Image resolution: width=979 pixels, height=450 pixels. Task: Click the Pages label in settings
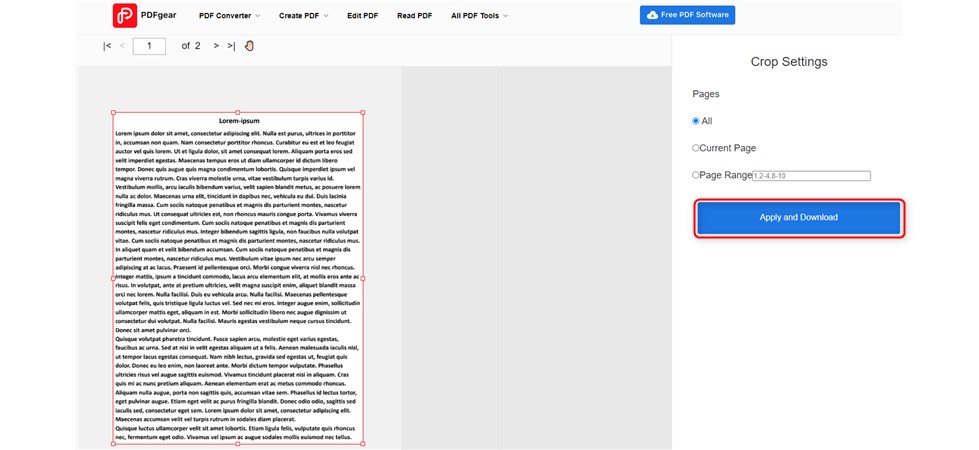(706, 94)
